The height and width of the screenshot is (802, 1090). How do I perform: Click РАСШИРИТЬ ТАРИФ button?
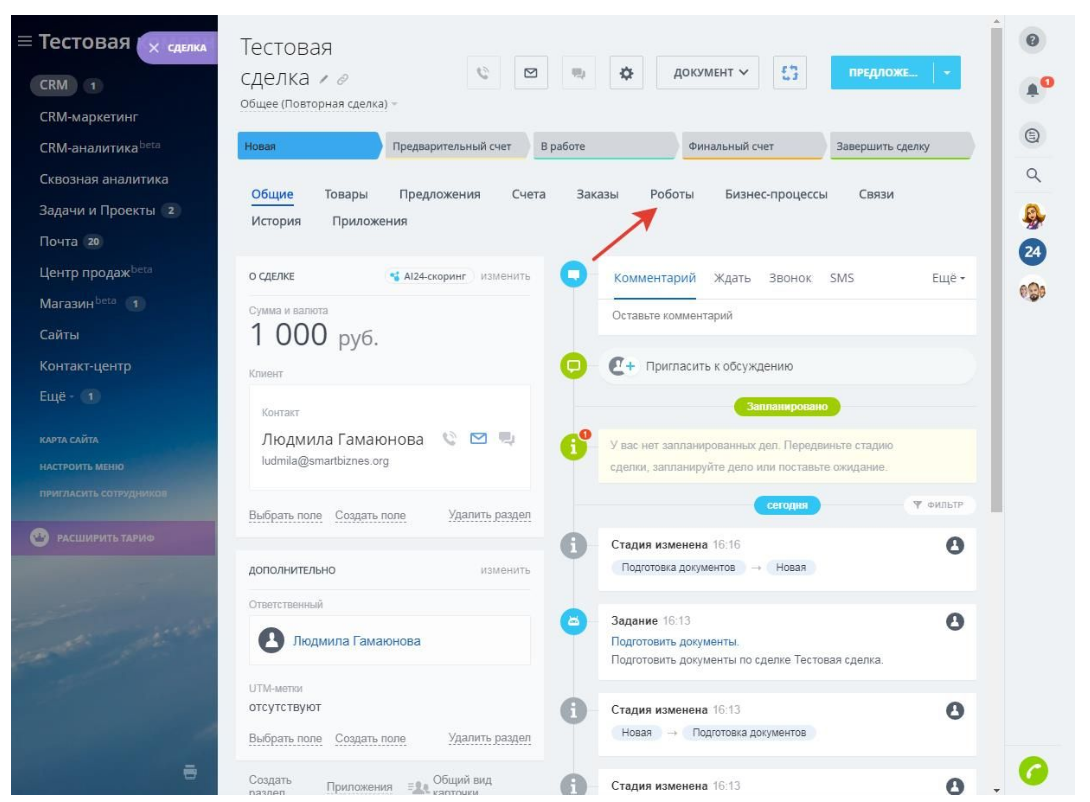pyautogui.click(x=113, y=538)
